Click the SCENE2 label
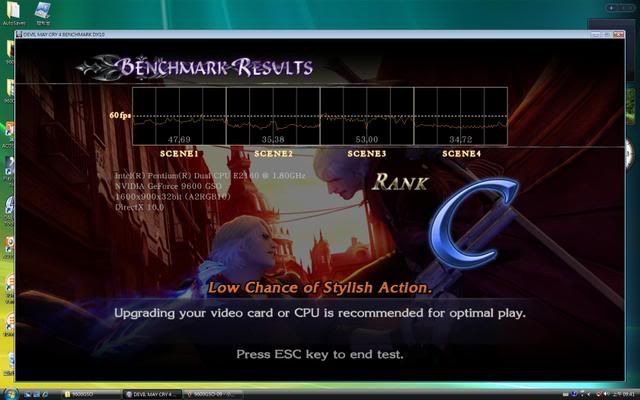Screen dimensions: 640x400 pyautogui.click(x=273, y=154)
